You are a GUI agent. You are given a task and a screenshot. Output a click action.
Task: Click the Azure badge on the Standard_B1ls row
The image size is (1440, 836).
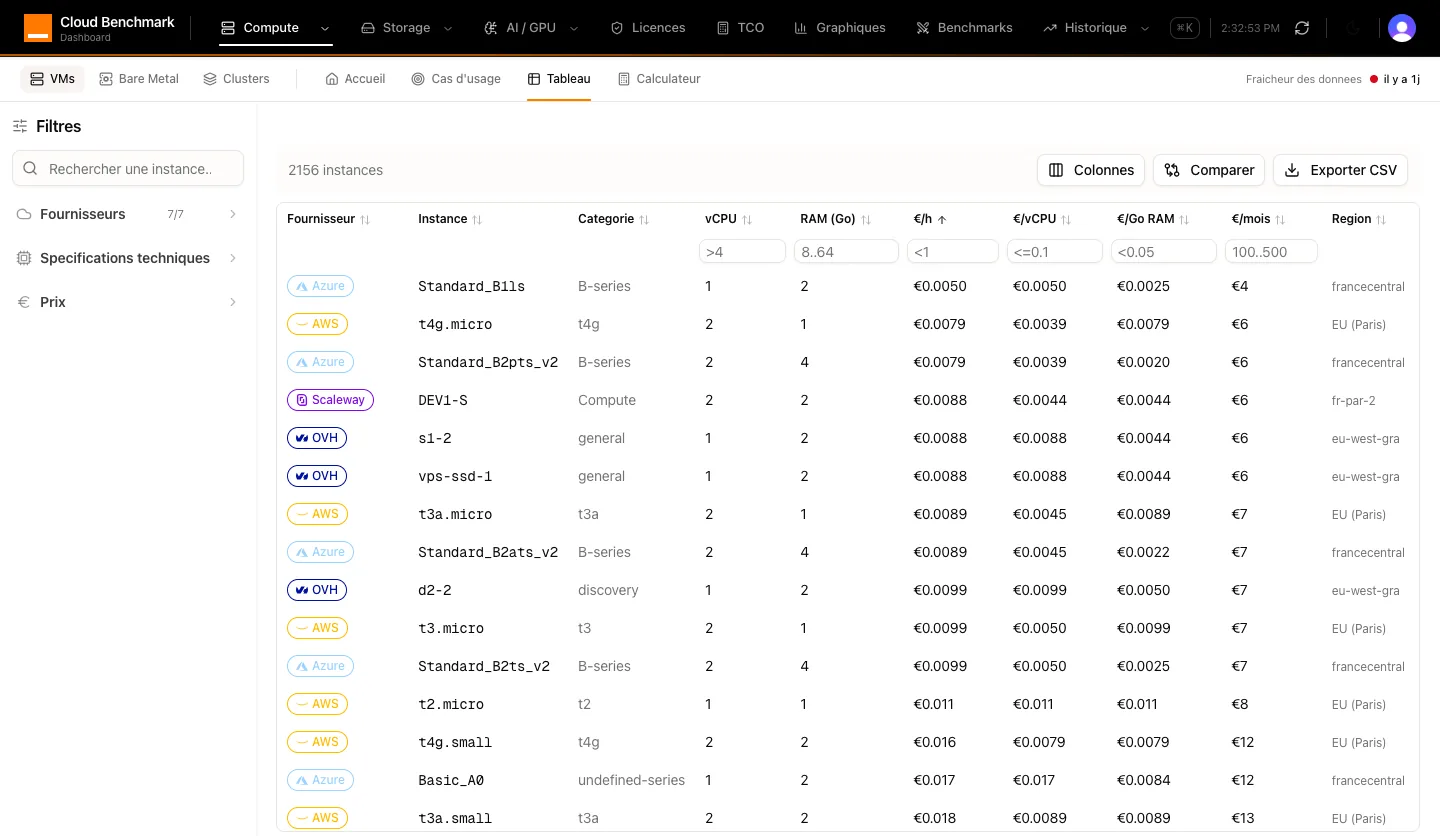(320, 286)
